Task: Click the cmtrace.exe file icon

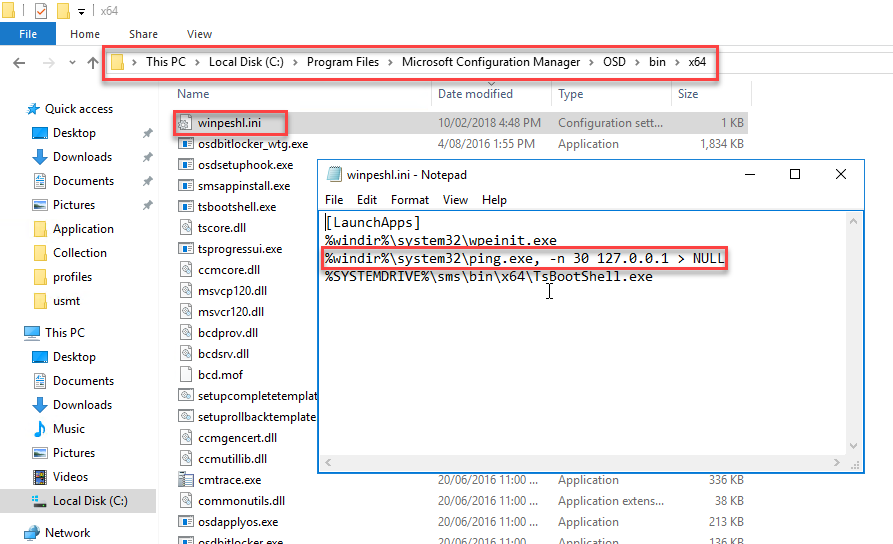Action: pyautogui.click(x=185, y=480)
